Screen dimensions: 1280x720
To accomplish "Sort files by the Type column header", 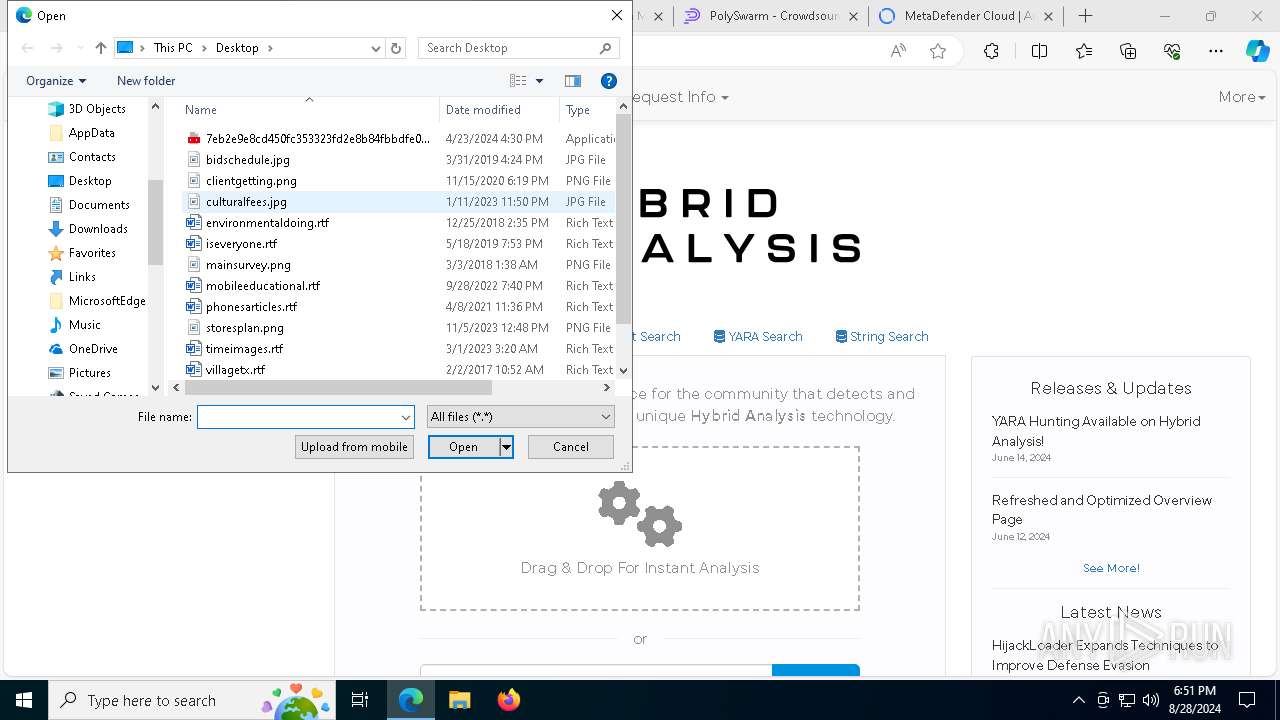I will (588, 110).
